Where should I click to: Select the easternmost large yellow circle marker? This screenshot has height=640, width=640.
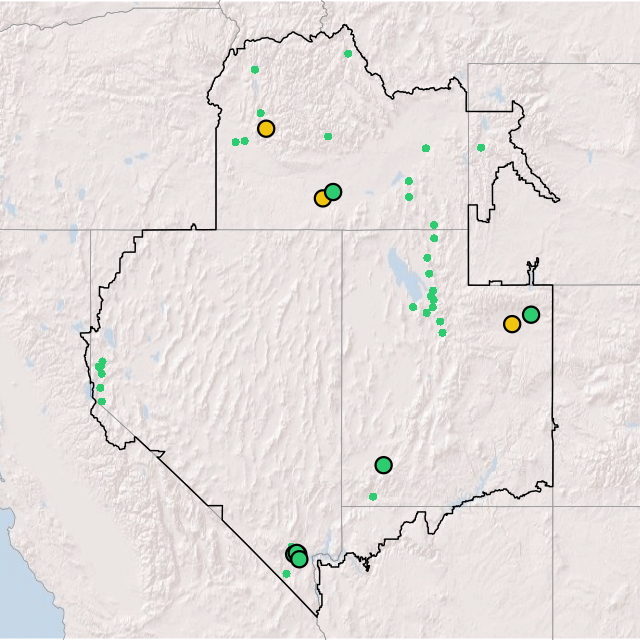point(512,323)
